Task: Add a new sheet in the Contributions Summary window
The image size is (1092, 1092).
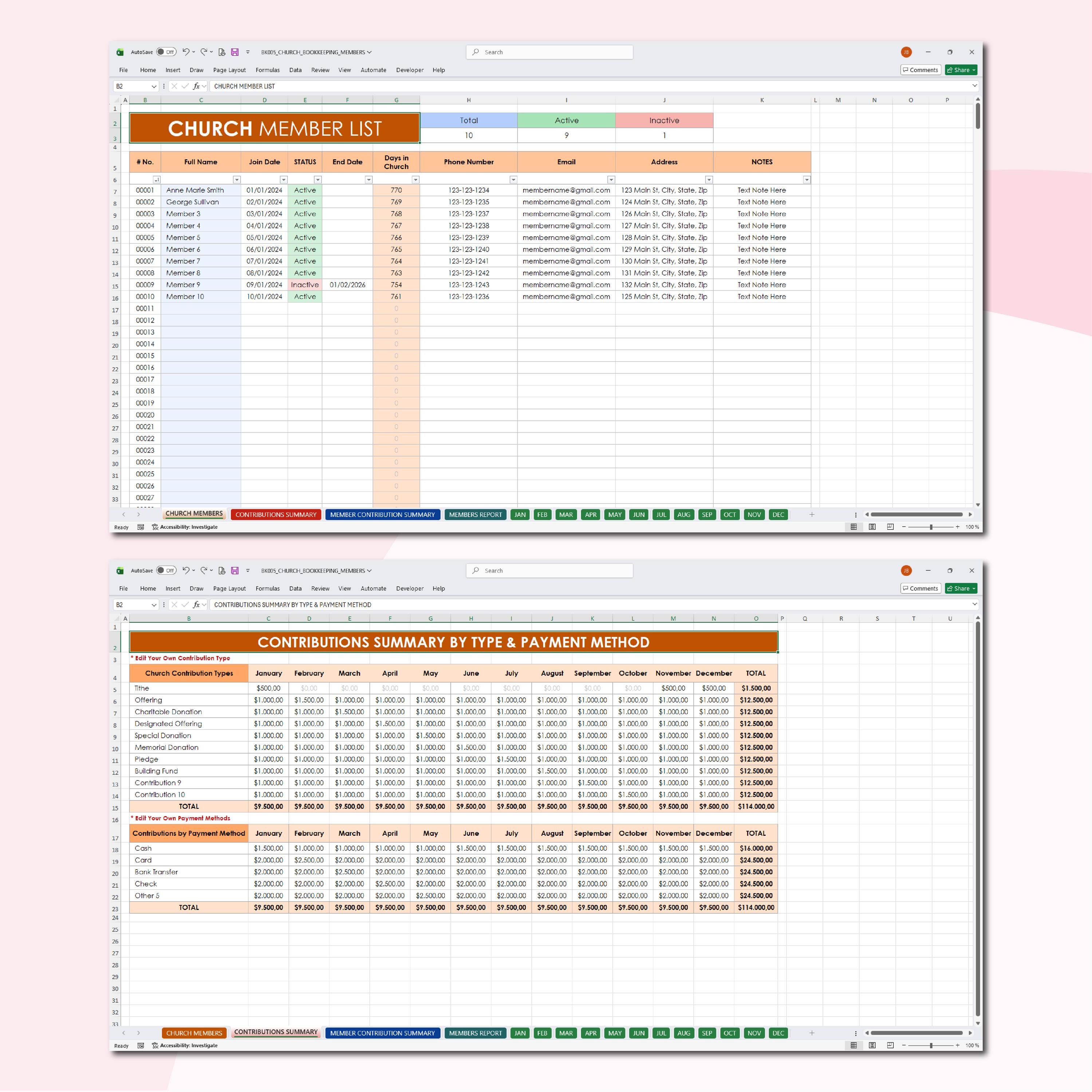Action: [812, 1033]
